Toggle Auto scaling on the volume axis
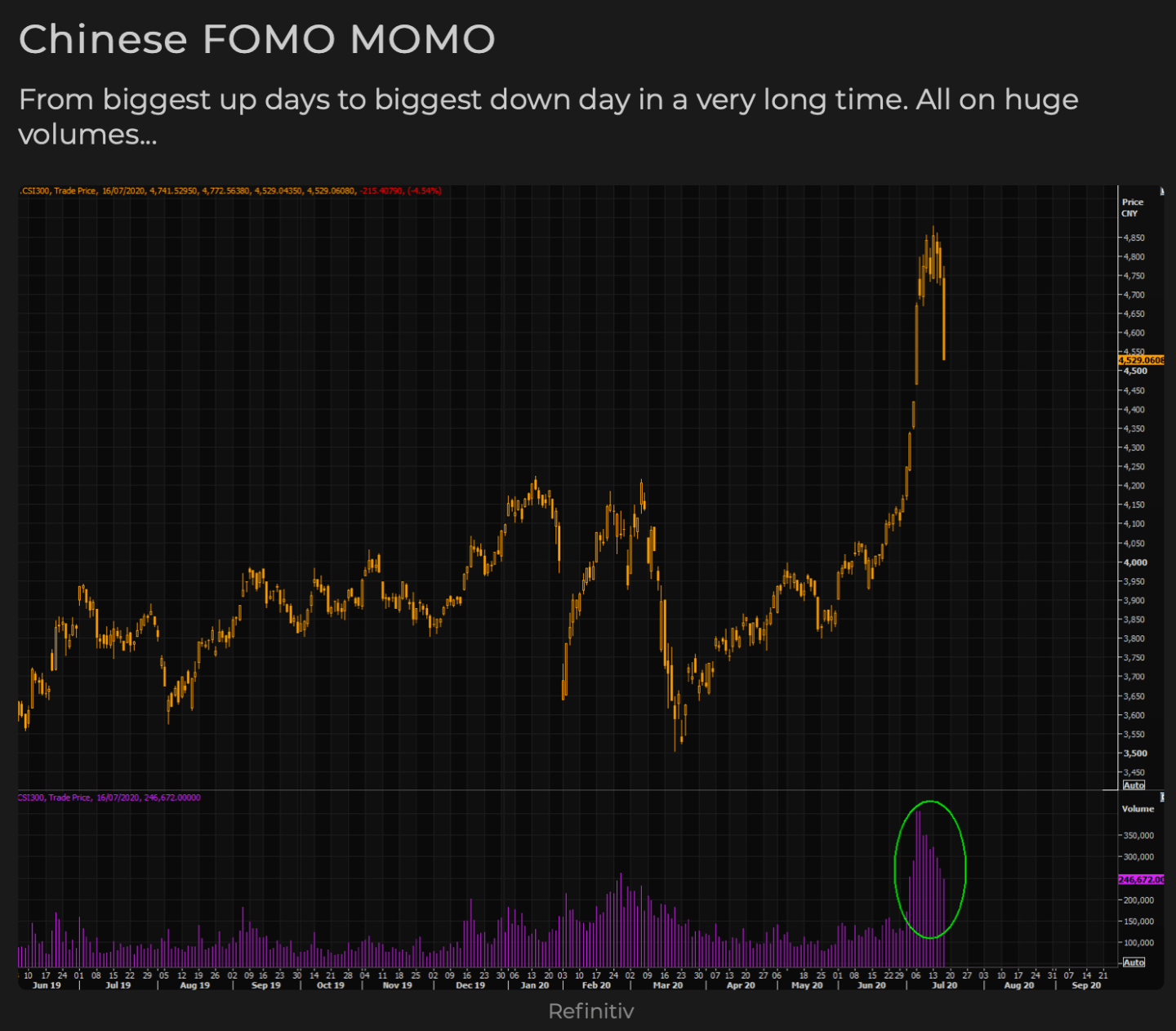Image resolution: width=1176 pixels, height=1031 pixels. coord(1134,962)
